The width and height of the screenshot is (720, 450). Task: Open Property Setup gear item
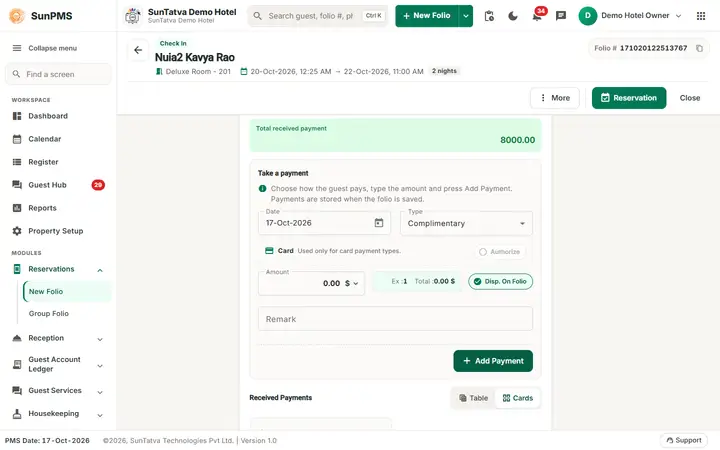58,231
